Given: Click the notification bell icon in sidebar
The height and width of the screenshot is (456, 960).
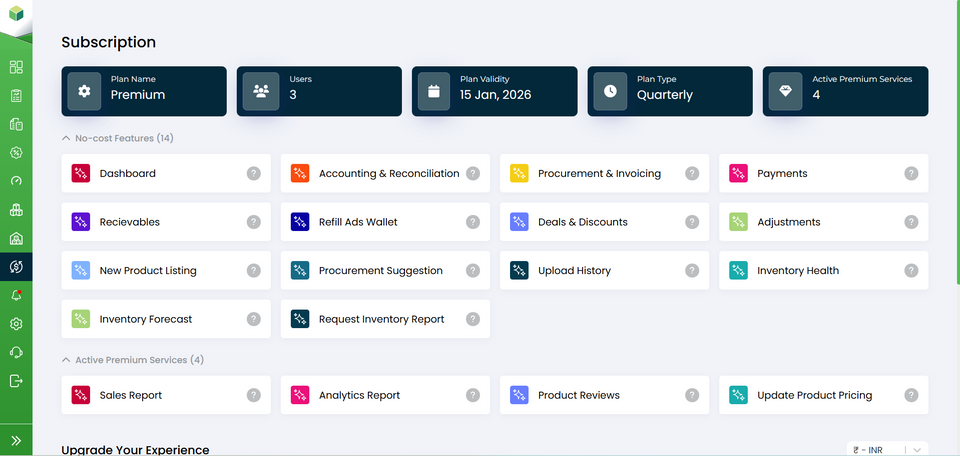Looking at the screenshot, I should (16, 296).
